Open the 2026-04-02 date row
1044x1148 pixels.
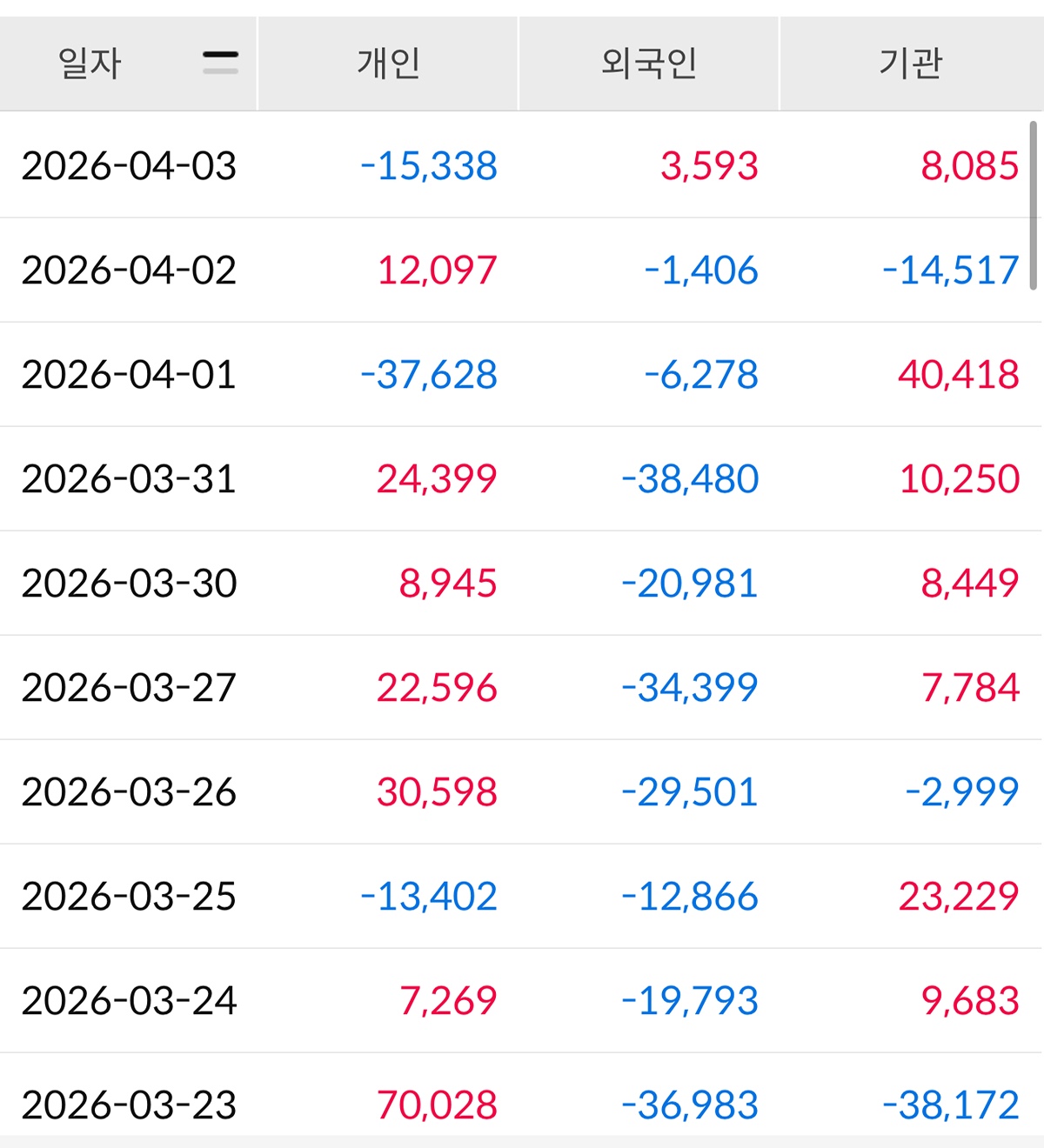coord(129,270)
